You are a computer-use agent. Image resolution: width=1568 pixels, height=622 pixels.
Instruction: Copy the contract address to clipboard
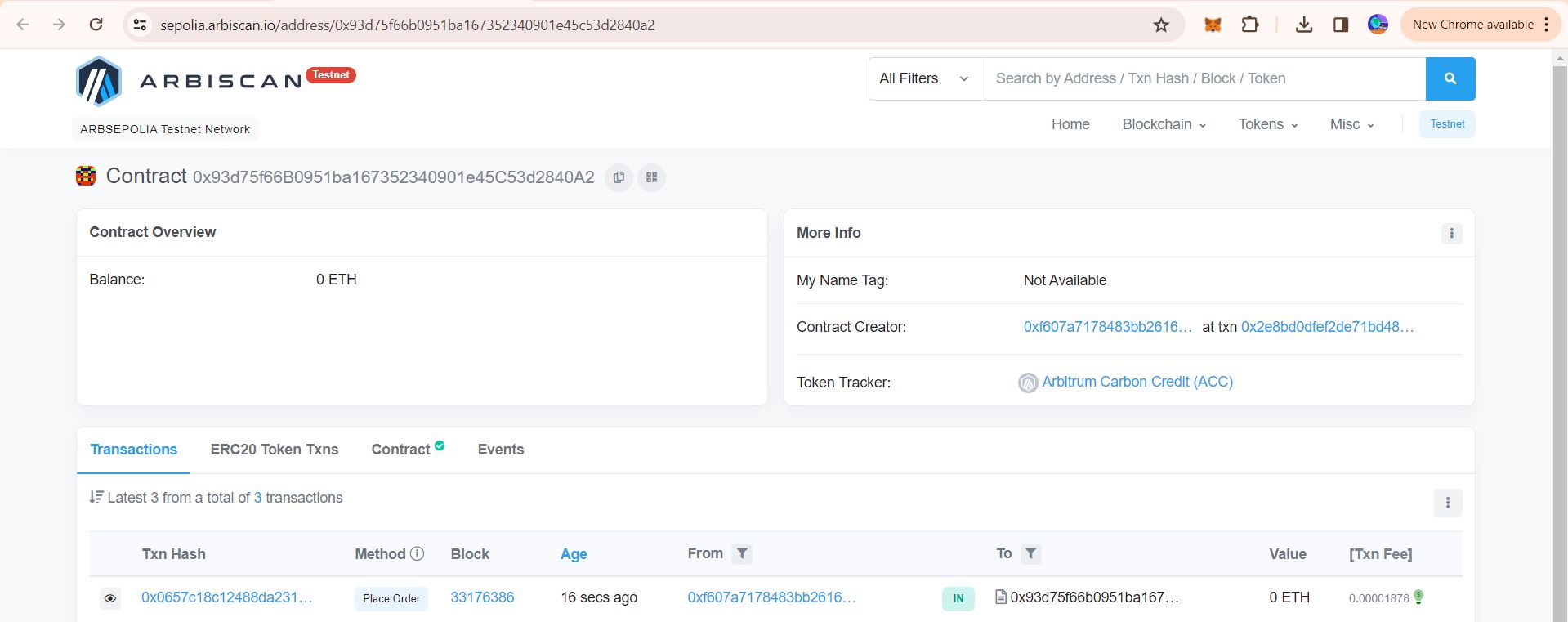619,177
